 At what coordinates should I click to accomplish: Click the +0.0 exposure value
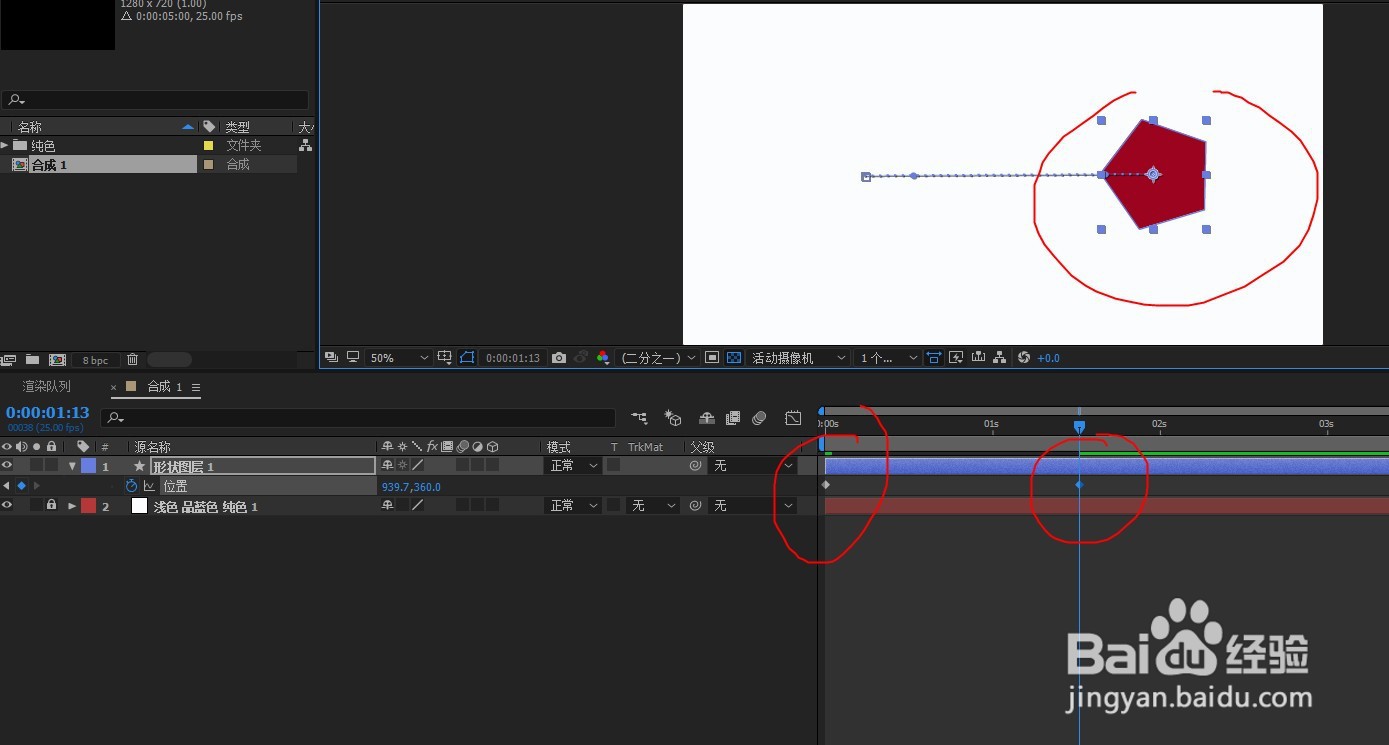click(x=1048, y=358)
